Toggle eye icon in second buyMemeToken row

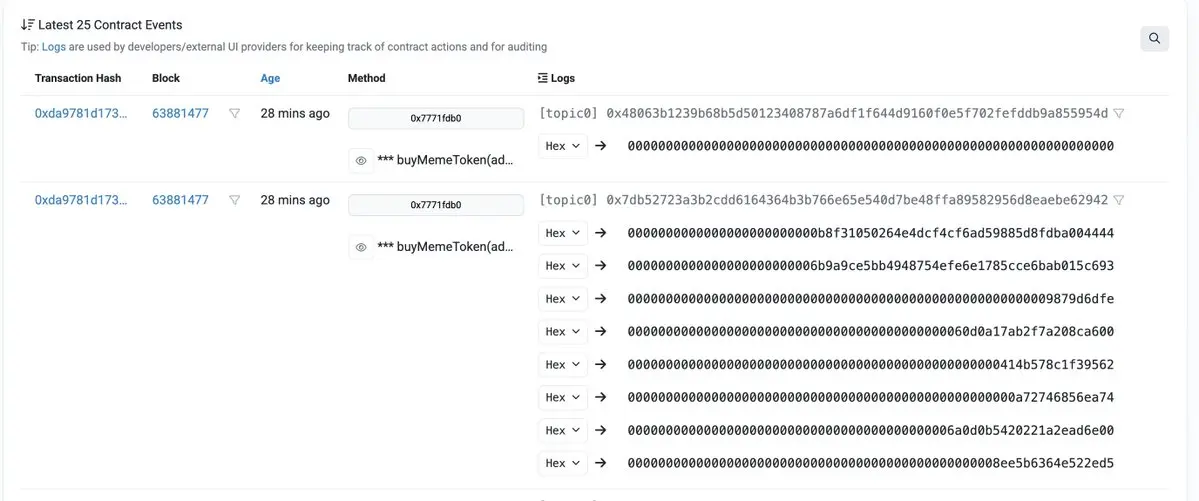[361, 247]
